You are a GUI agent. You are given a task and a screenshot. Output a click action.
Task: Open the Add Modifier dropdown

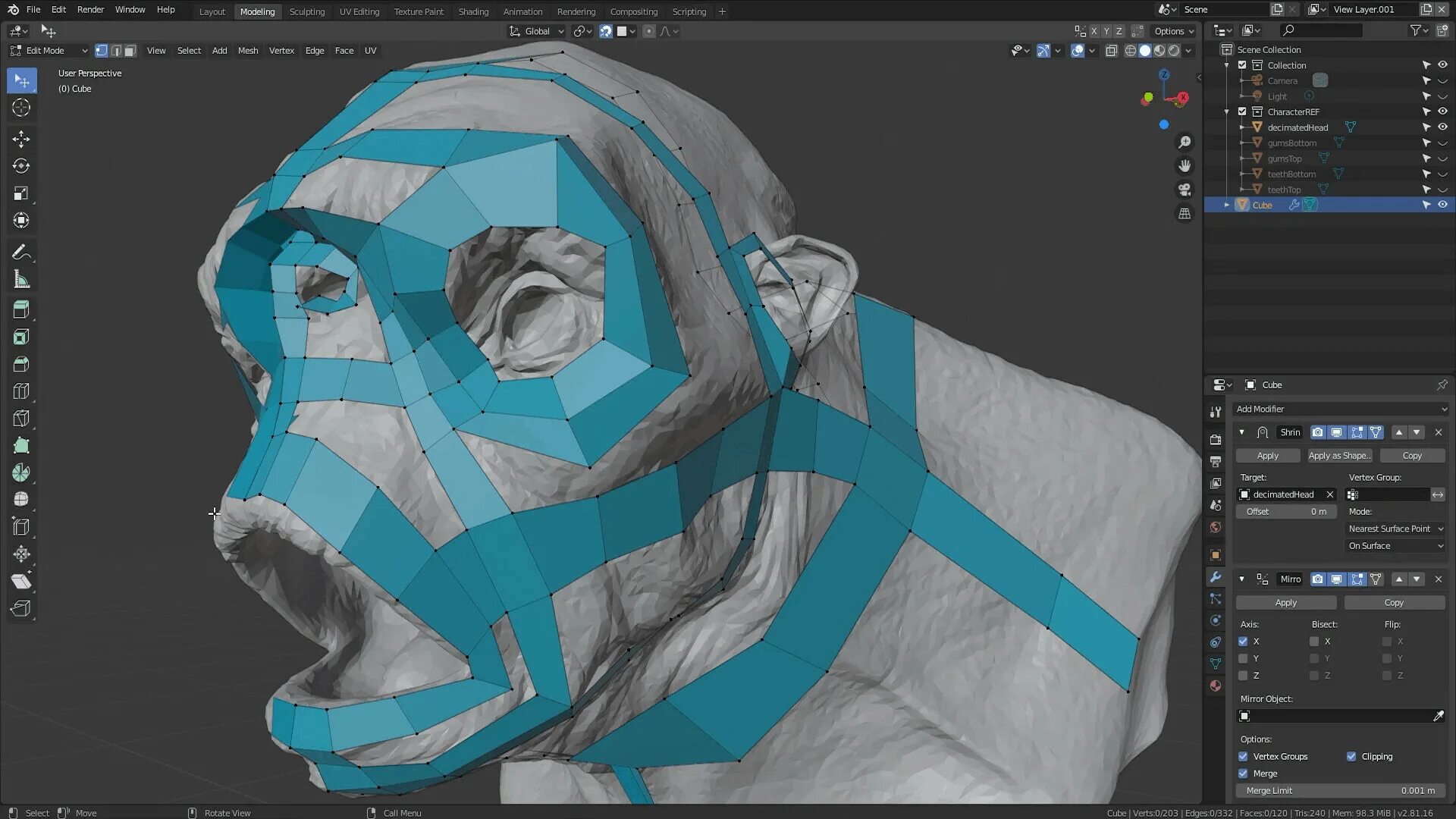(1341, 409)
